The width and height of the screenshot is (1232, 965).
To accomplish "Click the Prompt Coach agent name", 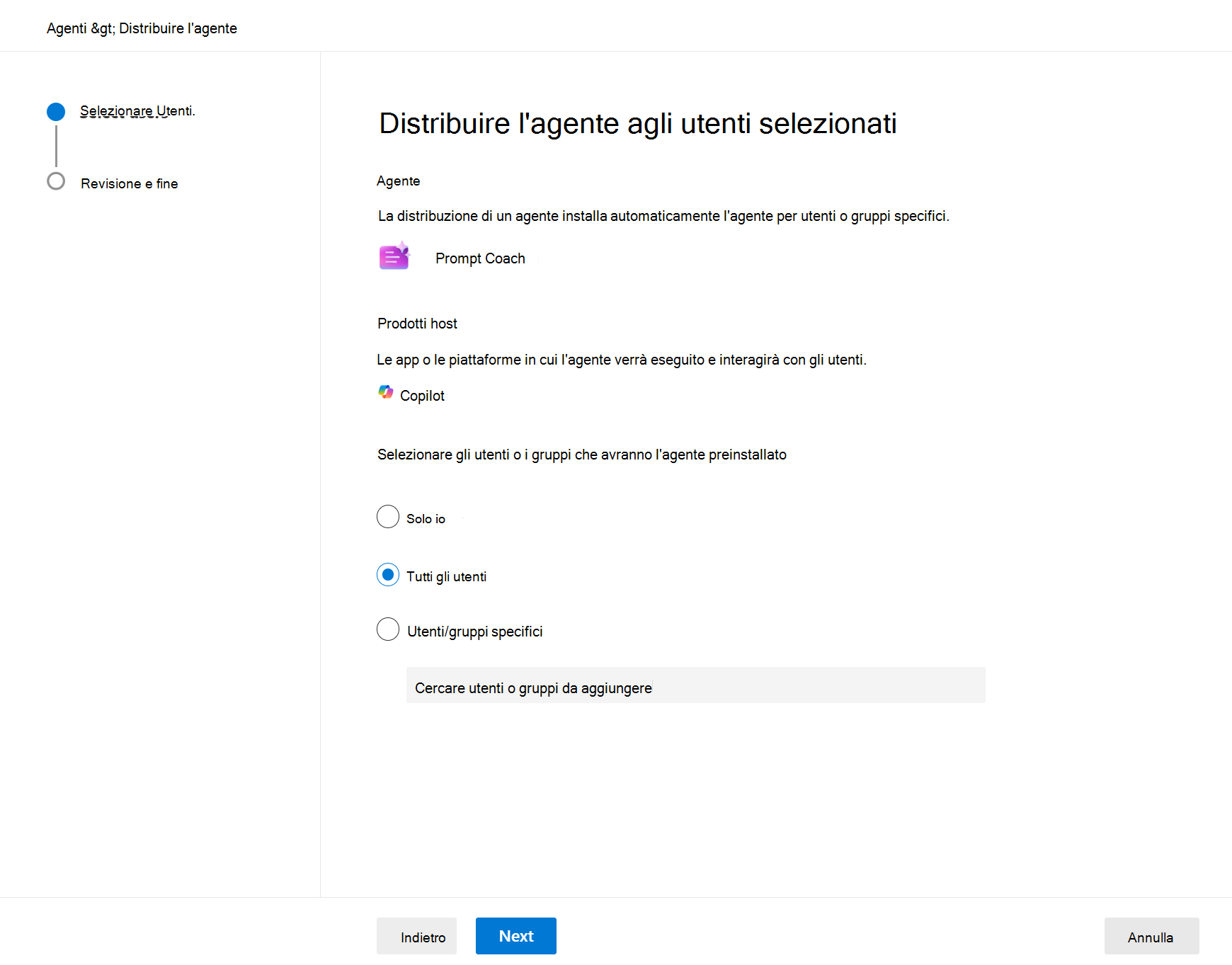I will 480,258.
